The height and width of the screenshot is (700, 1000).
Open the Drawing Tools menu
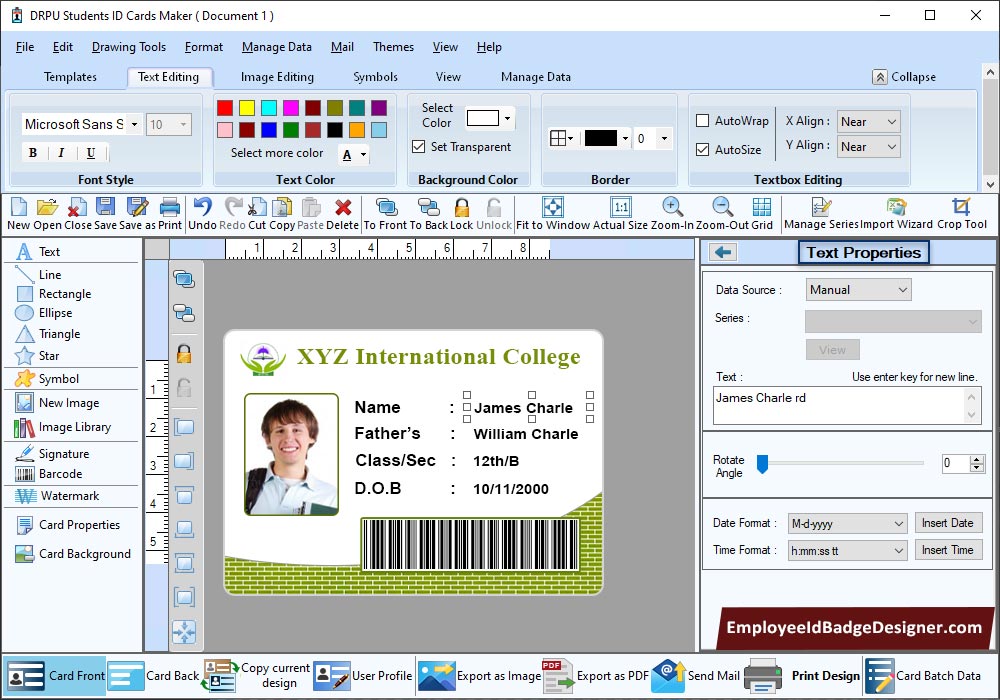[x=128, y=47]
